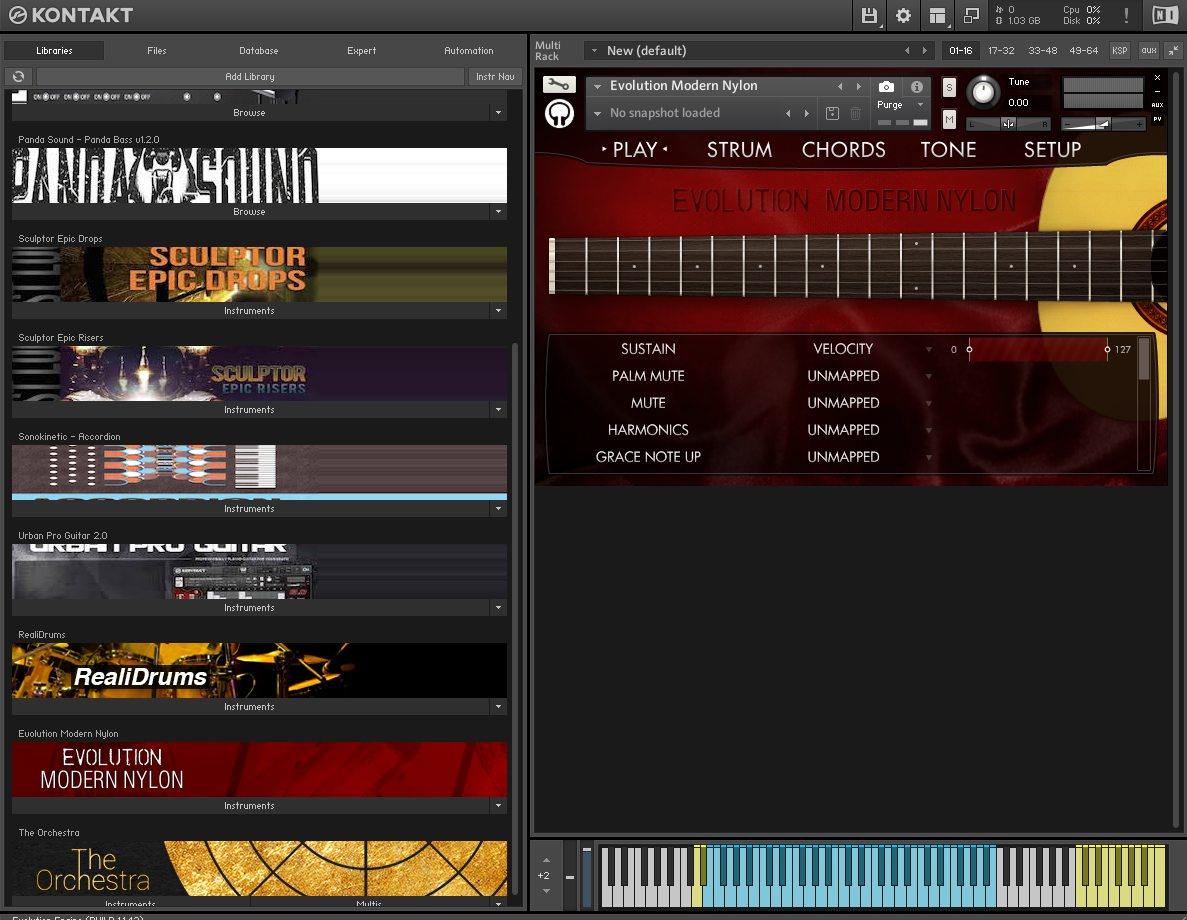Open Instruments of Sculptor Epic Risers
1187x920 pixels.
pyautogui.click(x=249, y=410)
